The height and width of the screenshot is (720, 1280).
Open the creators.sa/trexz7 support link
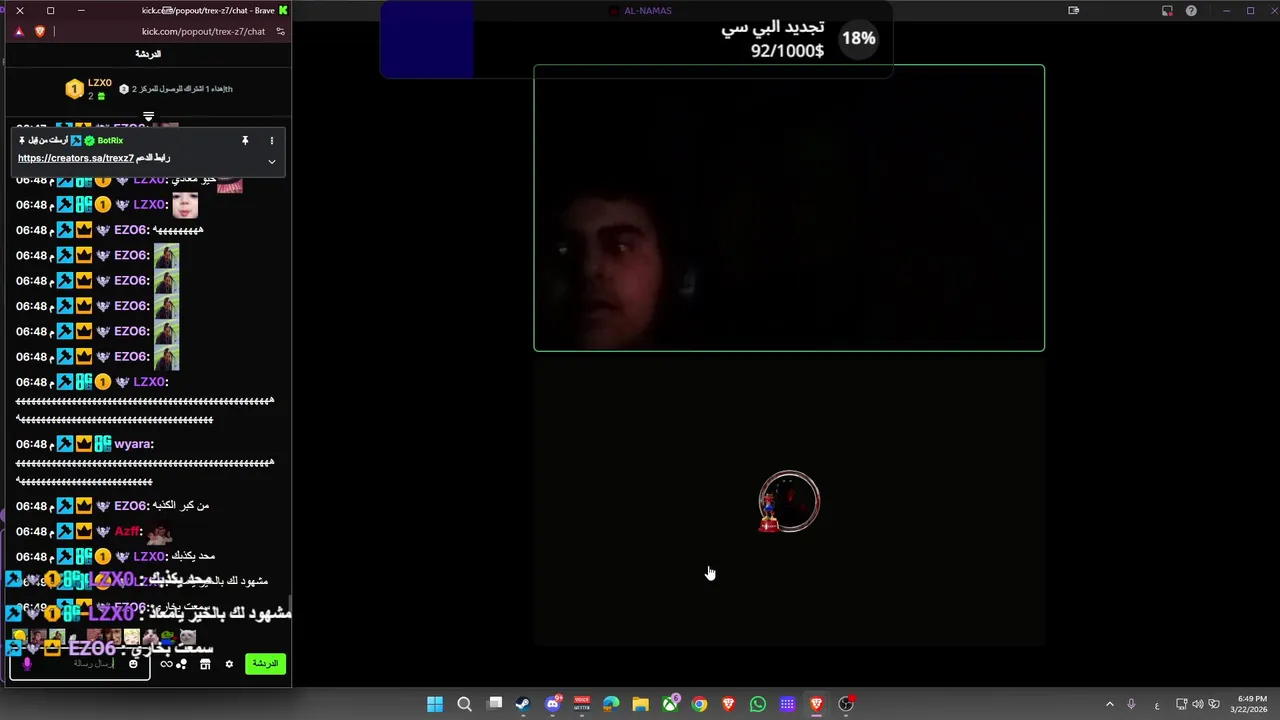pos(75,158)
